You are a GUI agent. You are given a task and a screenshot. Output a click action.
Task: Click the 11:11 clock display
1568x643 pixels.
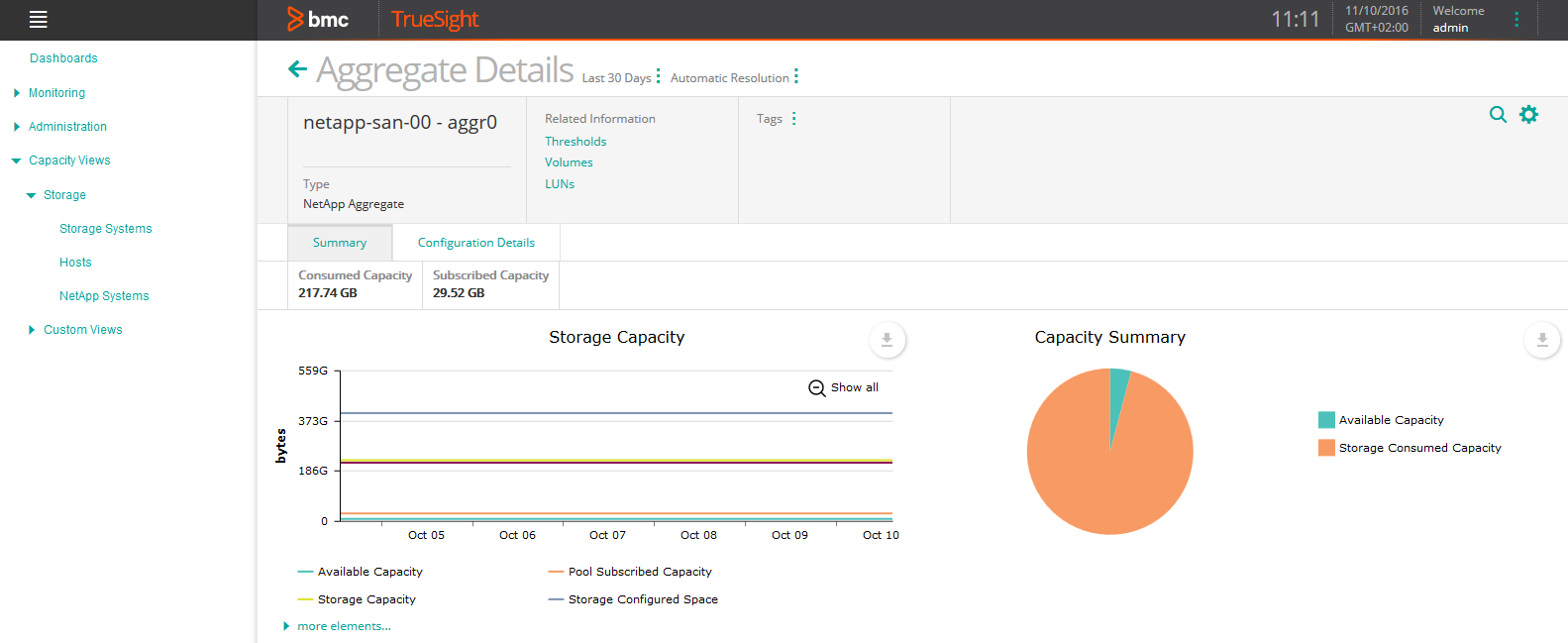pos(1296,19)
